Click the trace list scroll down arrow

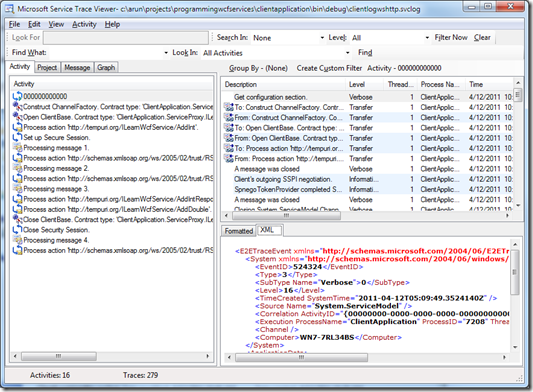point(518,205)
